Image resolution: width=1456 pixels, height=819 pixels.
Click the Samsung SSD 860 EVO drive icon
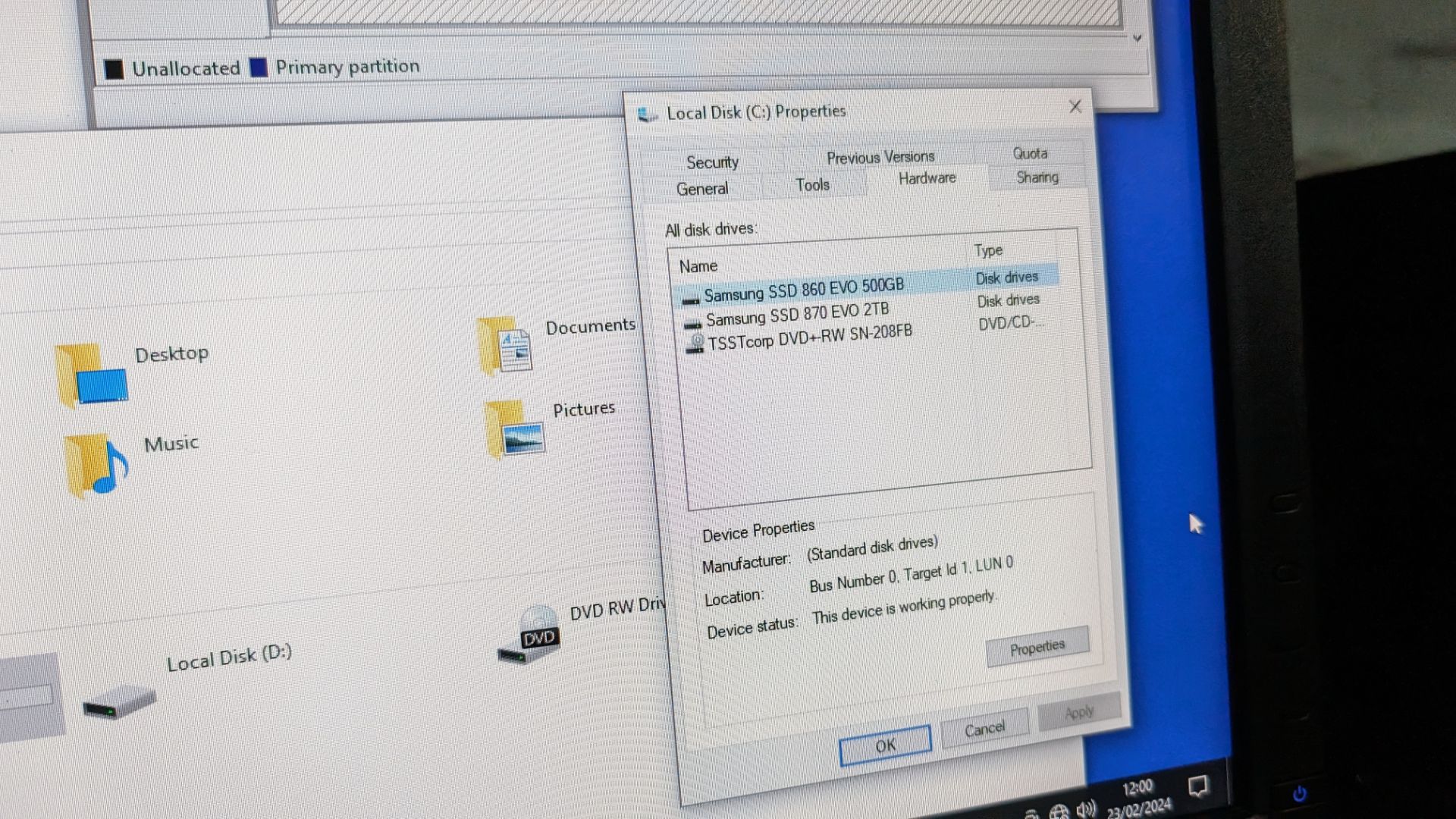[x=690, y=298]
